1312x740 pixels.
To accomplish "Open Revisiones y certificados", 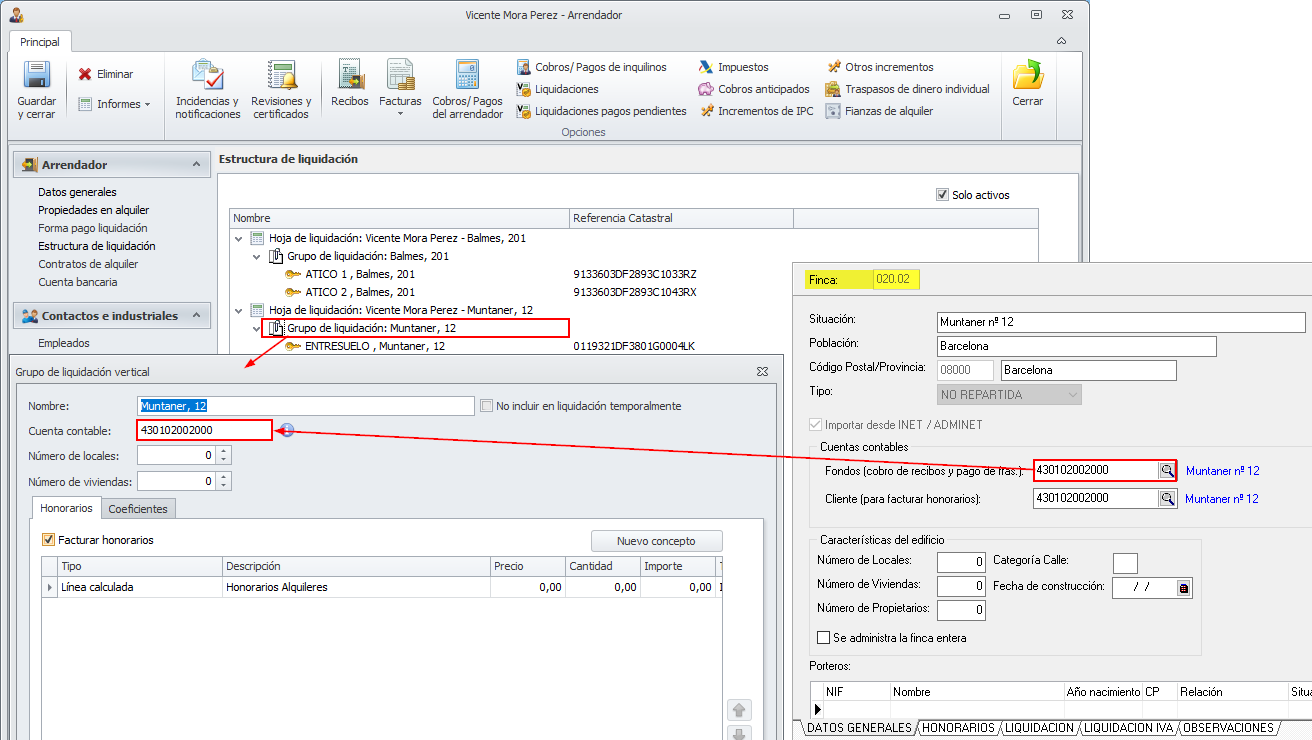I will coord(281,77).
